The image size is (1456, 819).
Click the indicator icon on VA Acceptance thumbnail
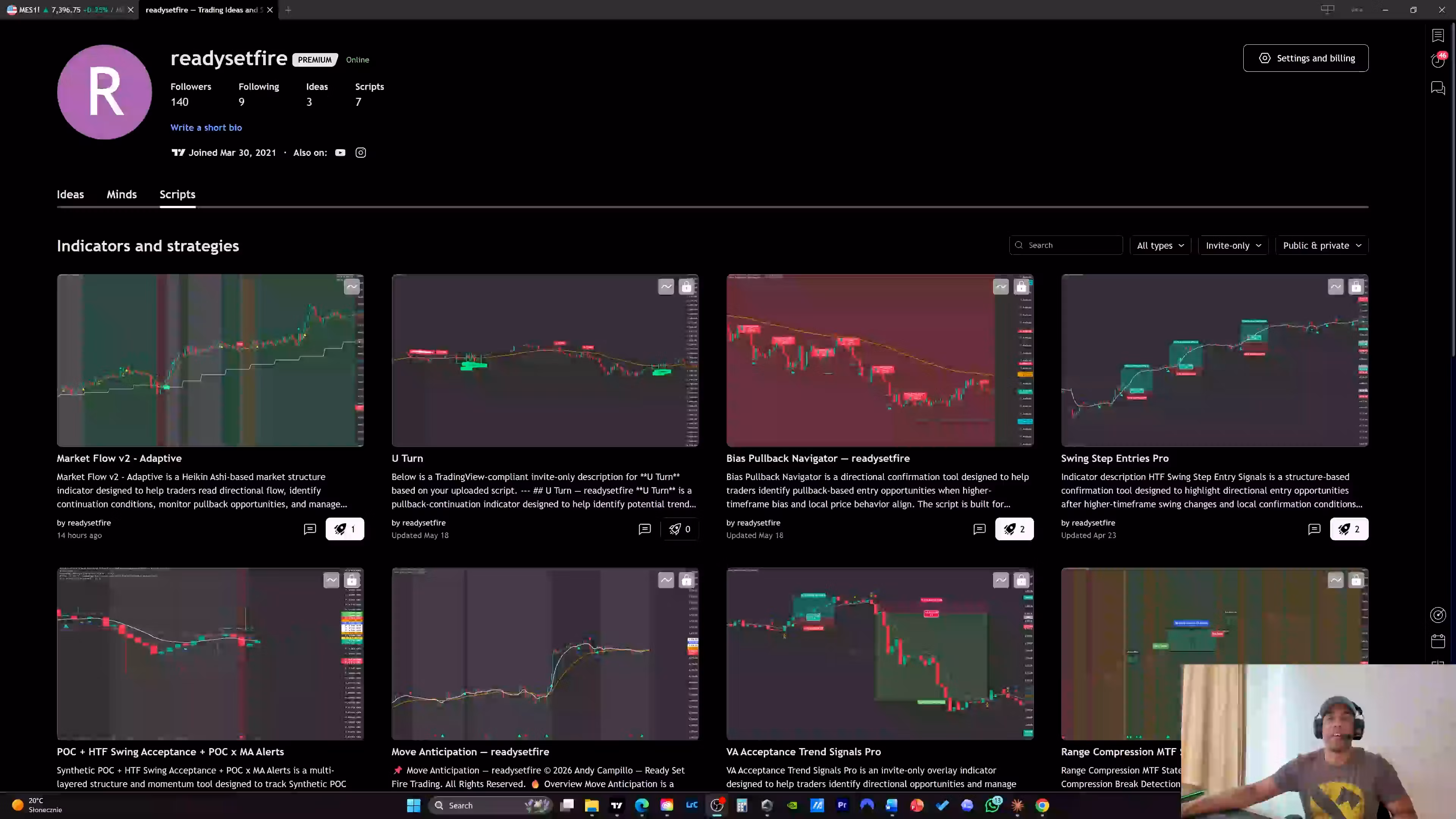tap(1001, 581)
